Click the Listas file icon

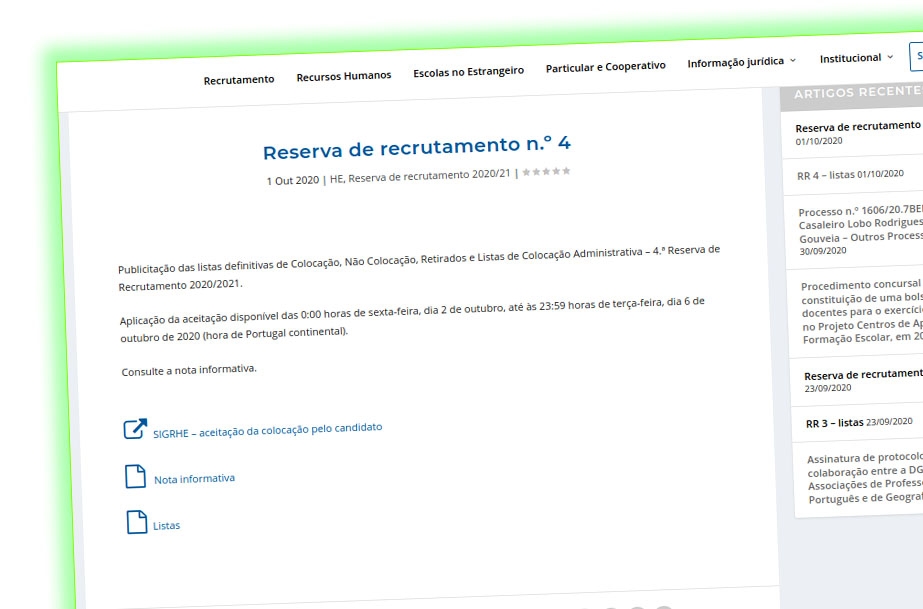coord(136,522)
